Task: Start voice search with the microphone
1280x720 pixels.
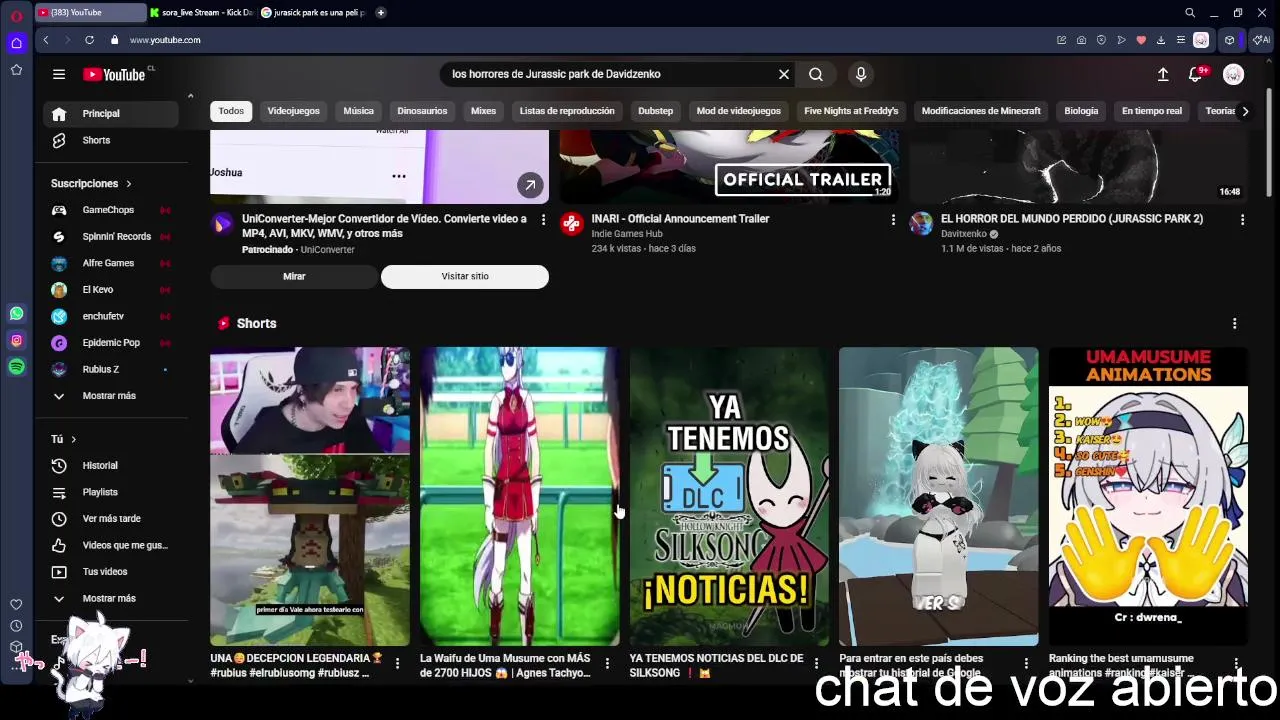Action: (861, 74)
